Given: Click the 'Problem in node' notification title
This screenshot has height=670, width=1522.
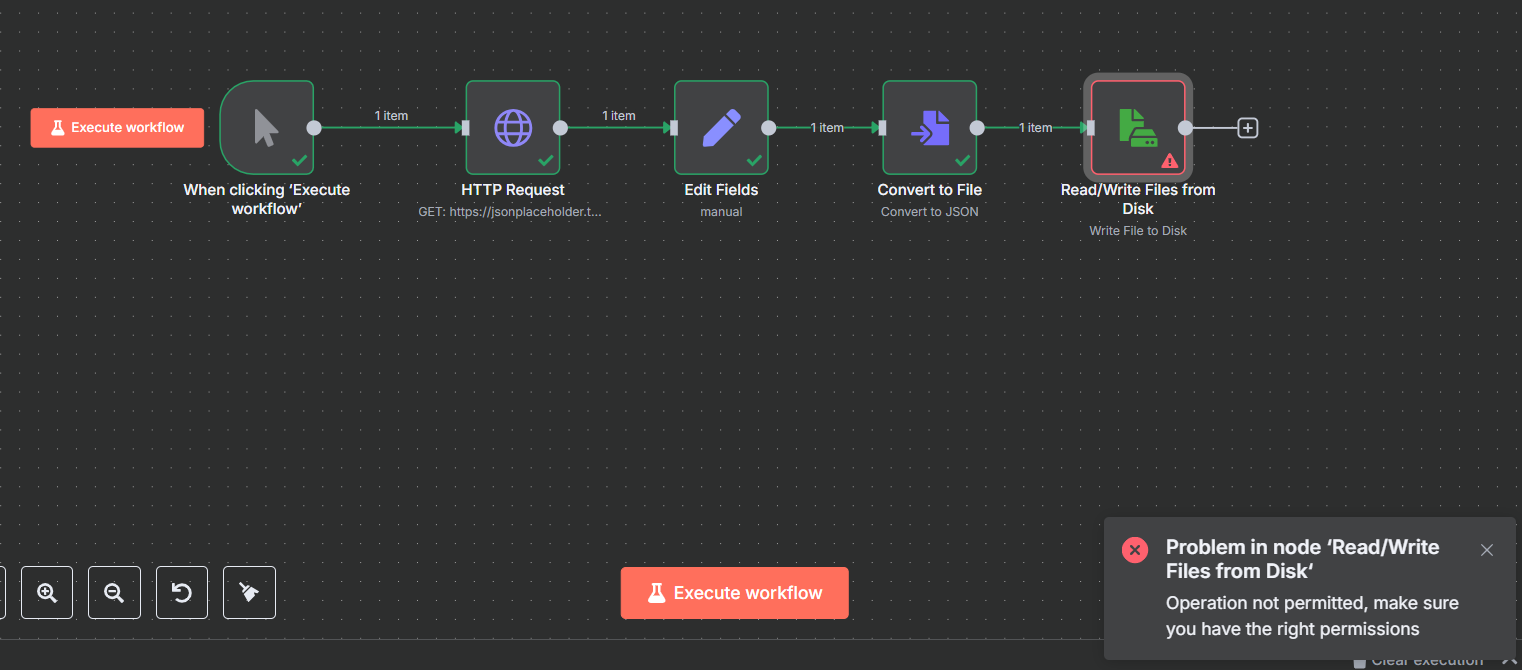Looking at the screenshot, I should pyautogui.click(x=1303, y=559).
